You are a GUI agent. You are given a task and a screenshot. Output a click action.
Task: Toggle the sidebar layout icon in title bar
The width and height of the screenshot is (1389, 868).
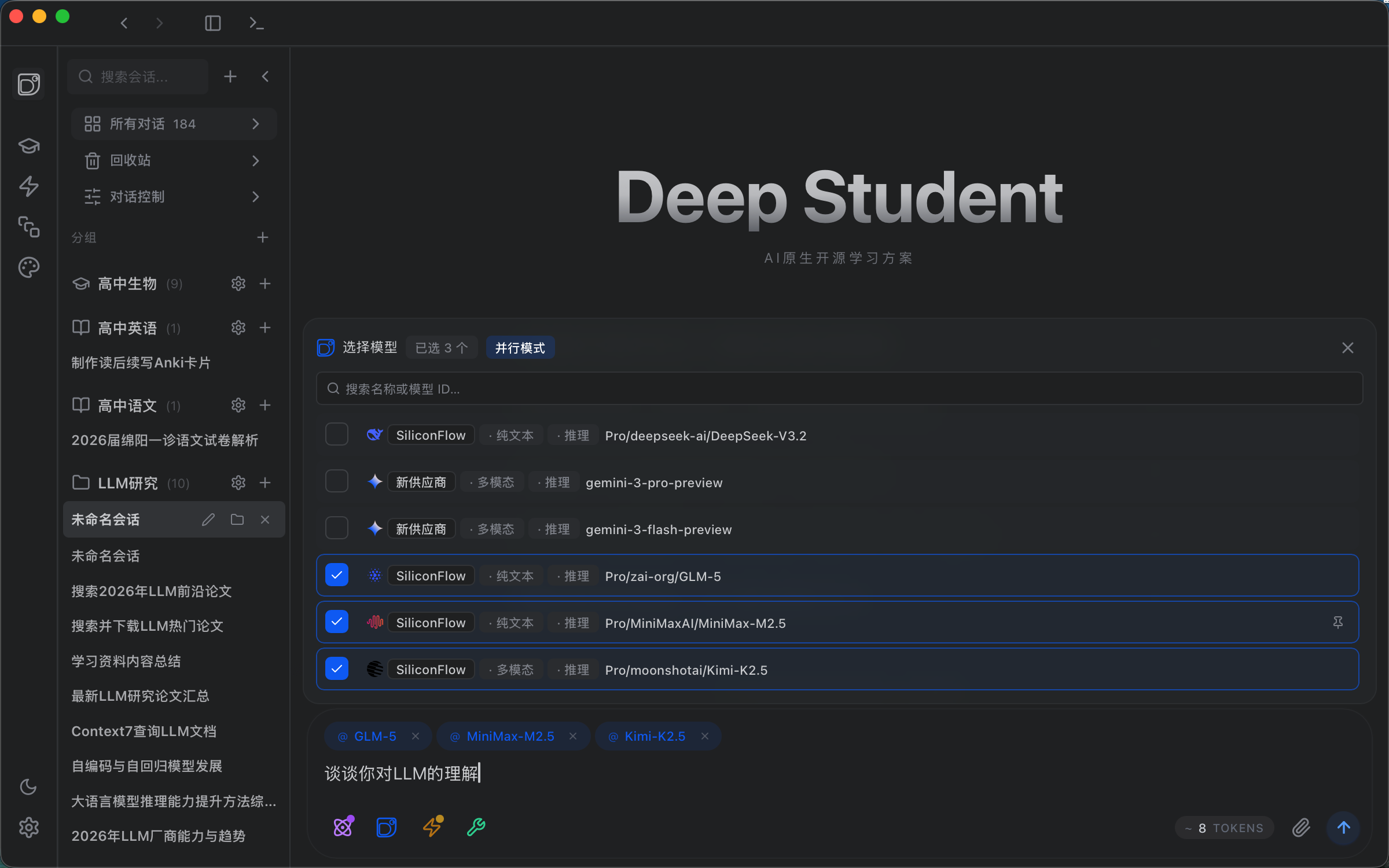point(213,23)
